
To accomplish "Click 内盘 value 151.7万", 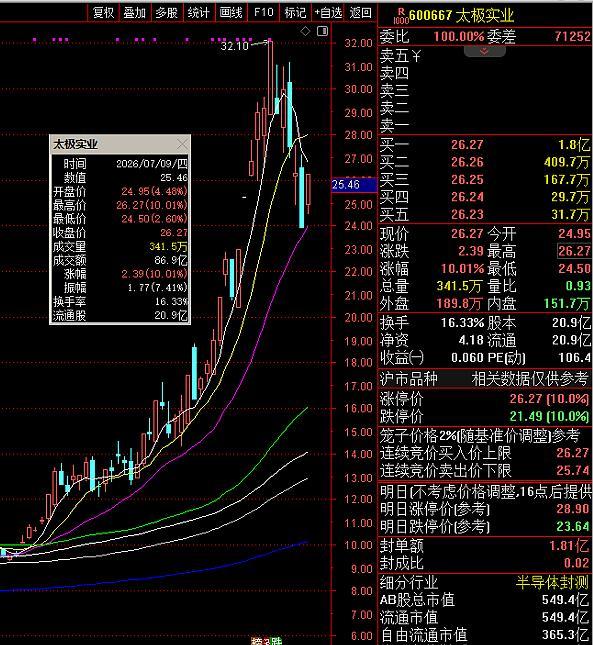I will (568, 304).
